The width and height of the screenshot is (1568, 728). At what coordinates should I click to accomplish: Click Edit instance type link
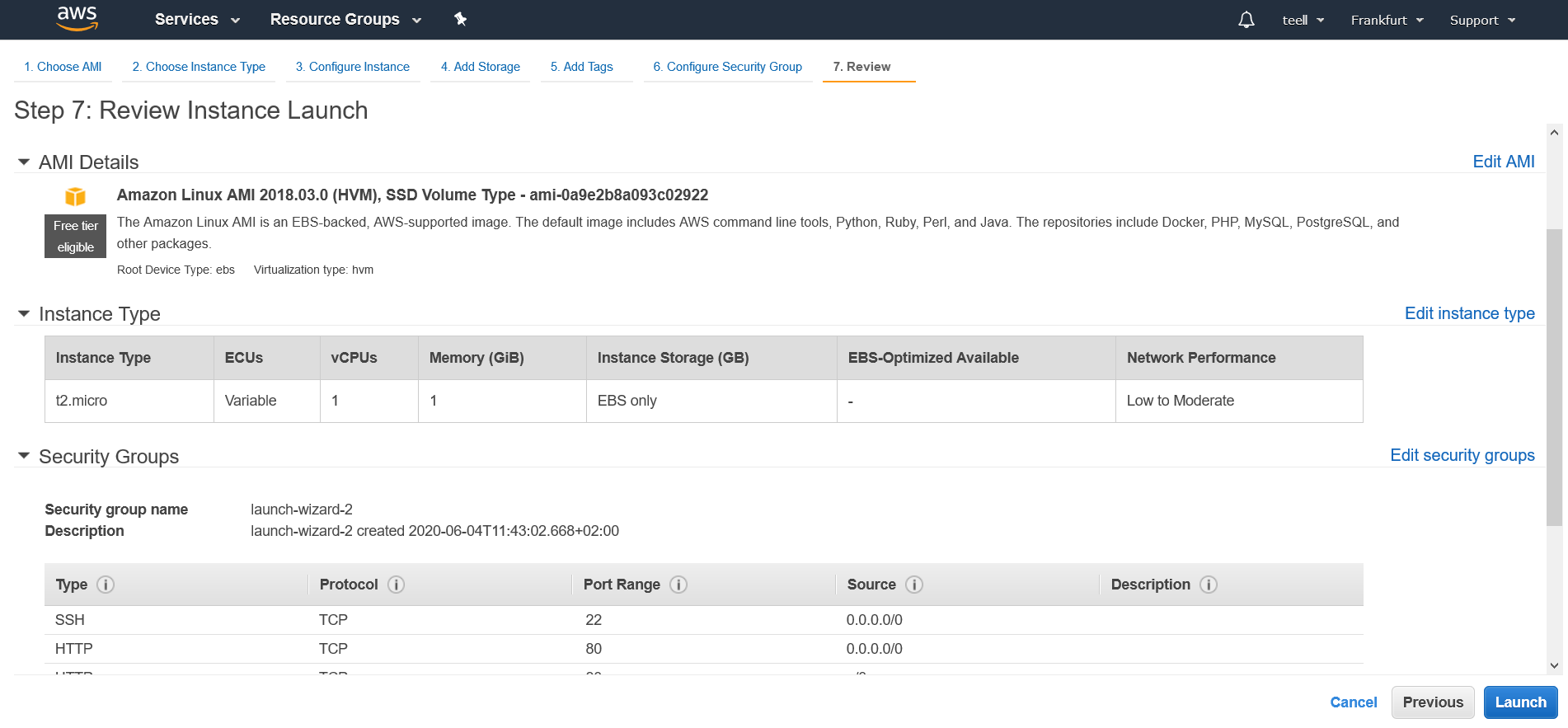[1469, 313]
